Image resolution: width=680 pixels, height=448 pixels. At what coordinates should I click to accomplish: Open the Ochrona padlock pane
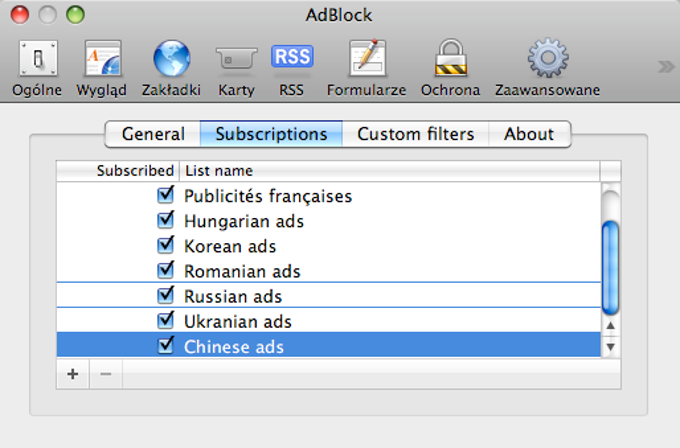pos(451,68)
